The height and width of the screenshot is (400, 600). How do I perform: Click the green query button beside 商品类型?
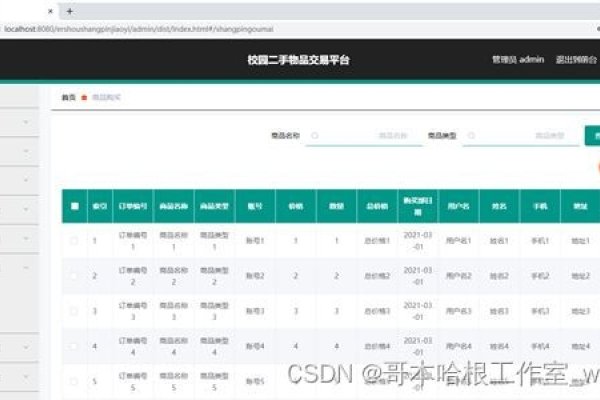[x=592, y=136]
